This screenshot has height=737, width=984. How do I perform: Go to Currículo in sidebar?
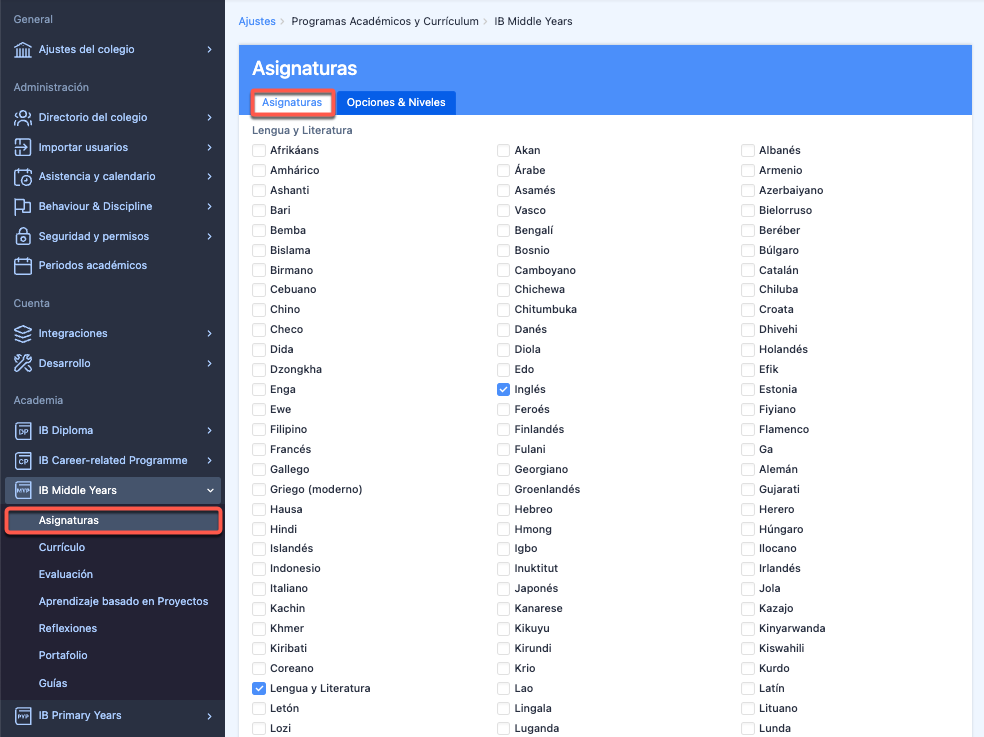point(62,548)
